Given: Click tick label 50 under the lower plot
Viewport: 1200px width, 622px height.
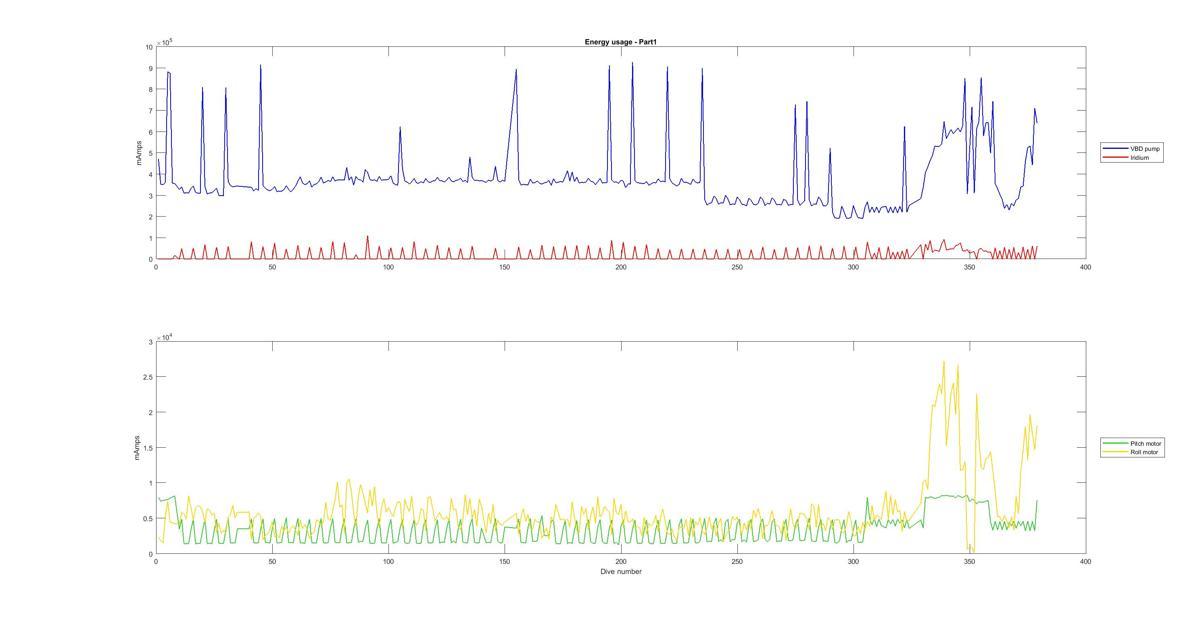Looking at the screenshot, I should click(x=272, y=562).
